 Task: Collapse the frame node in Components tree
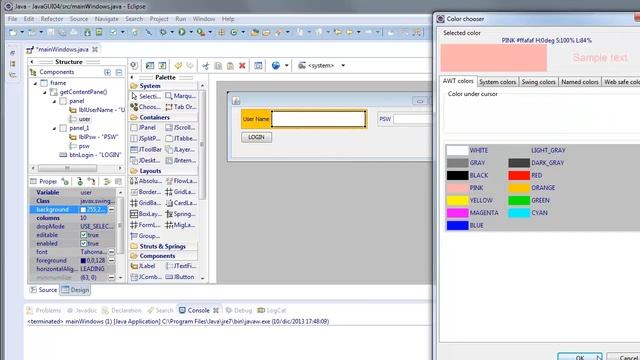click(35, 83)
